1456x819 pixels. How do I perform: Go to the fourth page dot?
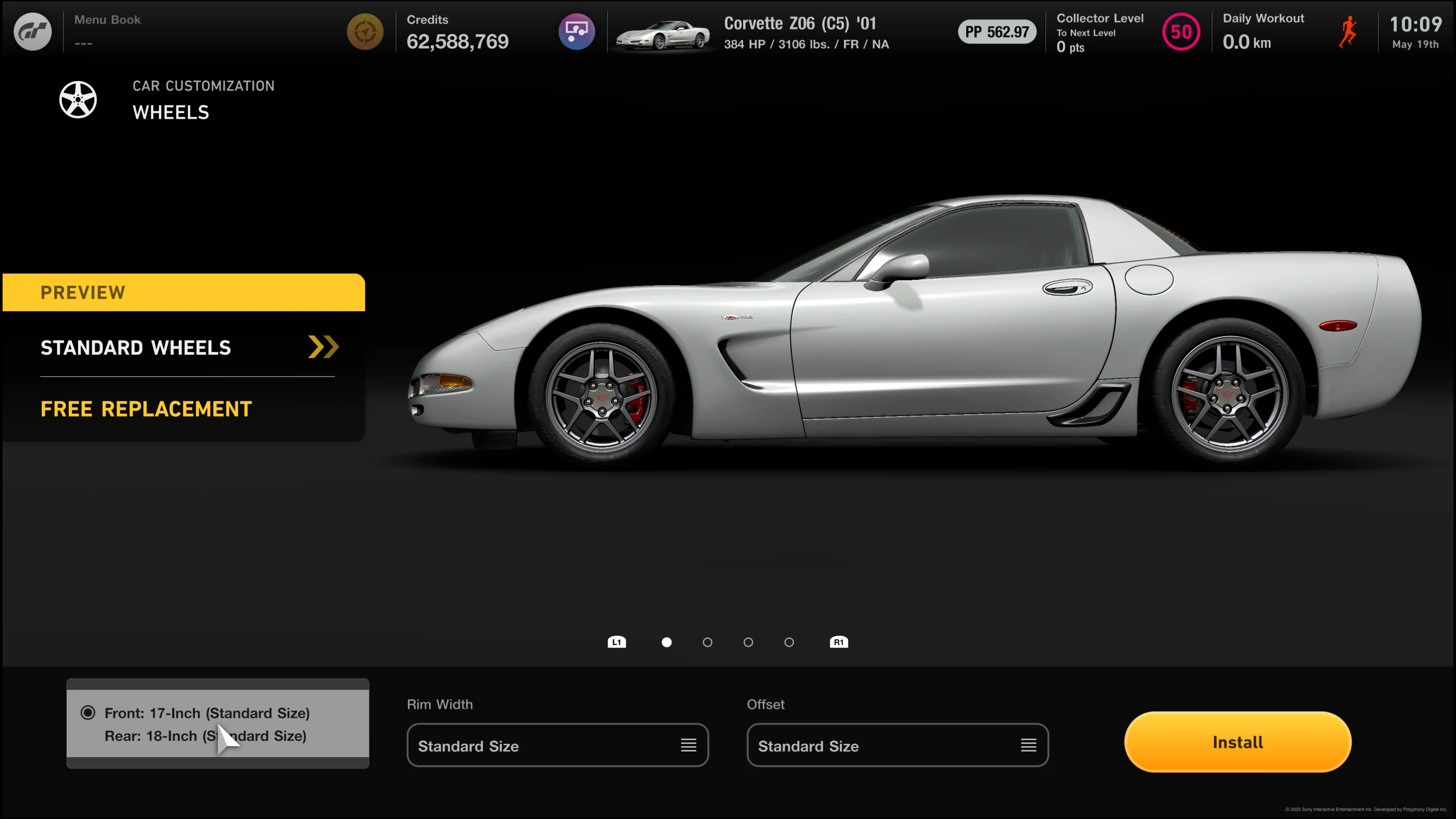tap(789, 642)
